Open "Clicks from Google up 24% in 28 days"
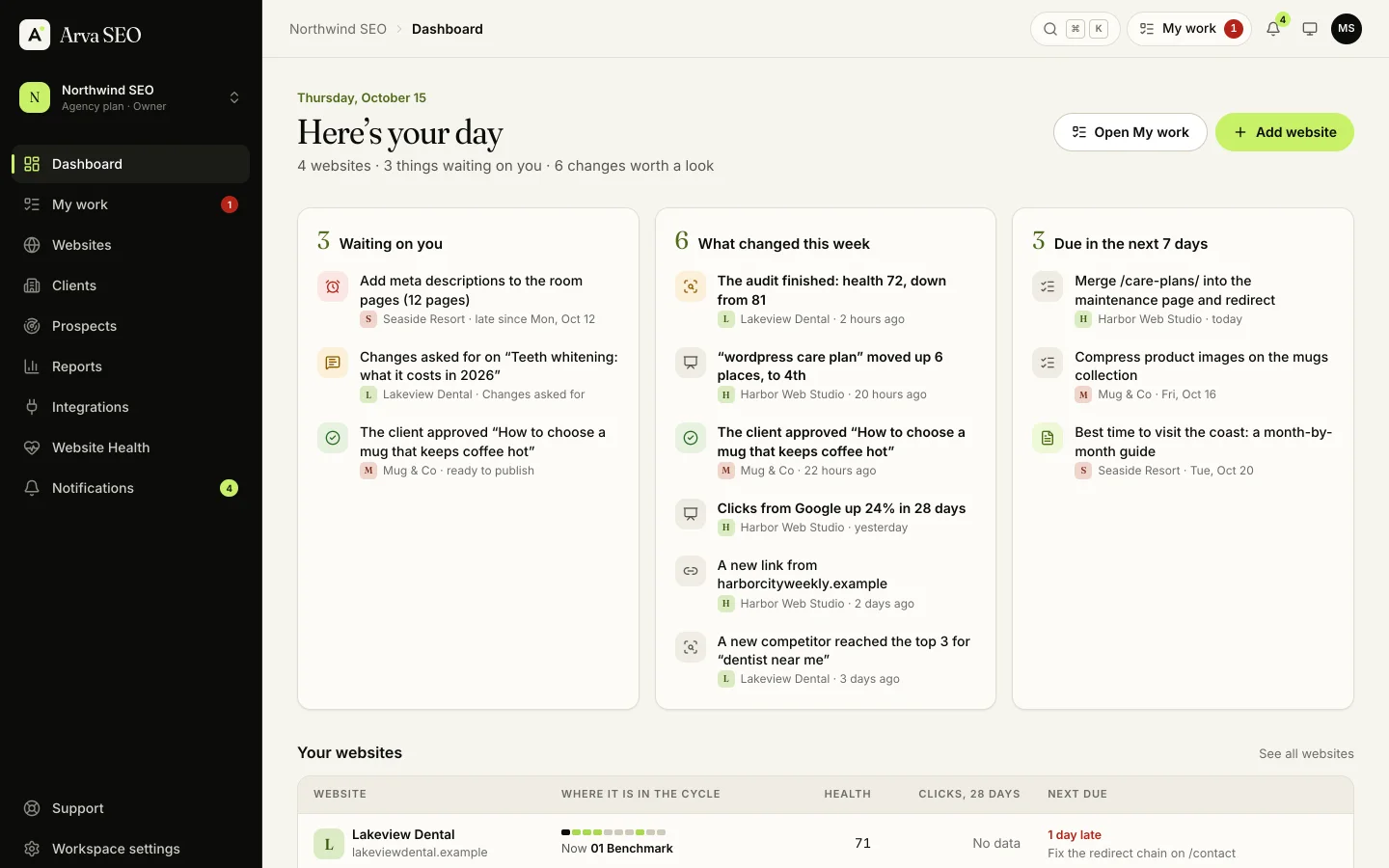The width and height of the screenshot is (1389, 868). tap(841, 508)
